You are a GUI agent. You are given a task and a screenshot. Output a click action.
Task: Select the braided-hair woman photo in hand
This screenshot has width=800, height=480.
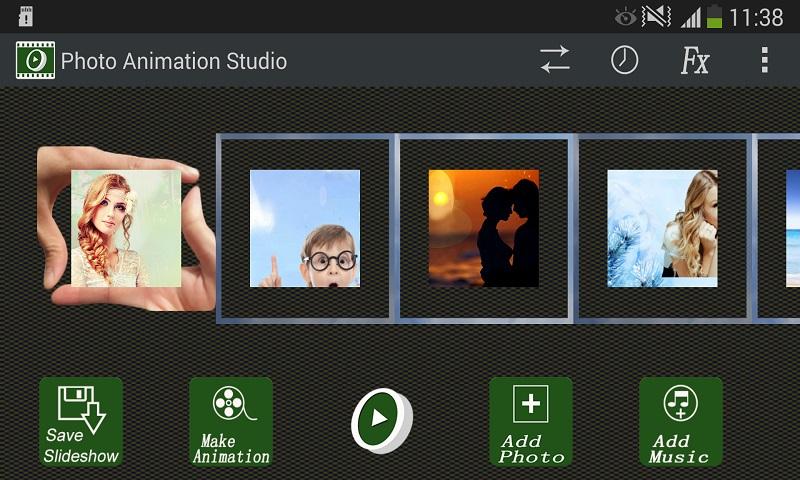(126, 229)
